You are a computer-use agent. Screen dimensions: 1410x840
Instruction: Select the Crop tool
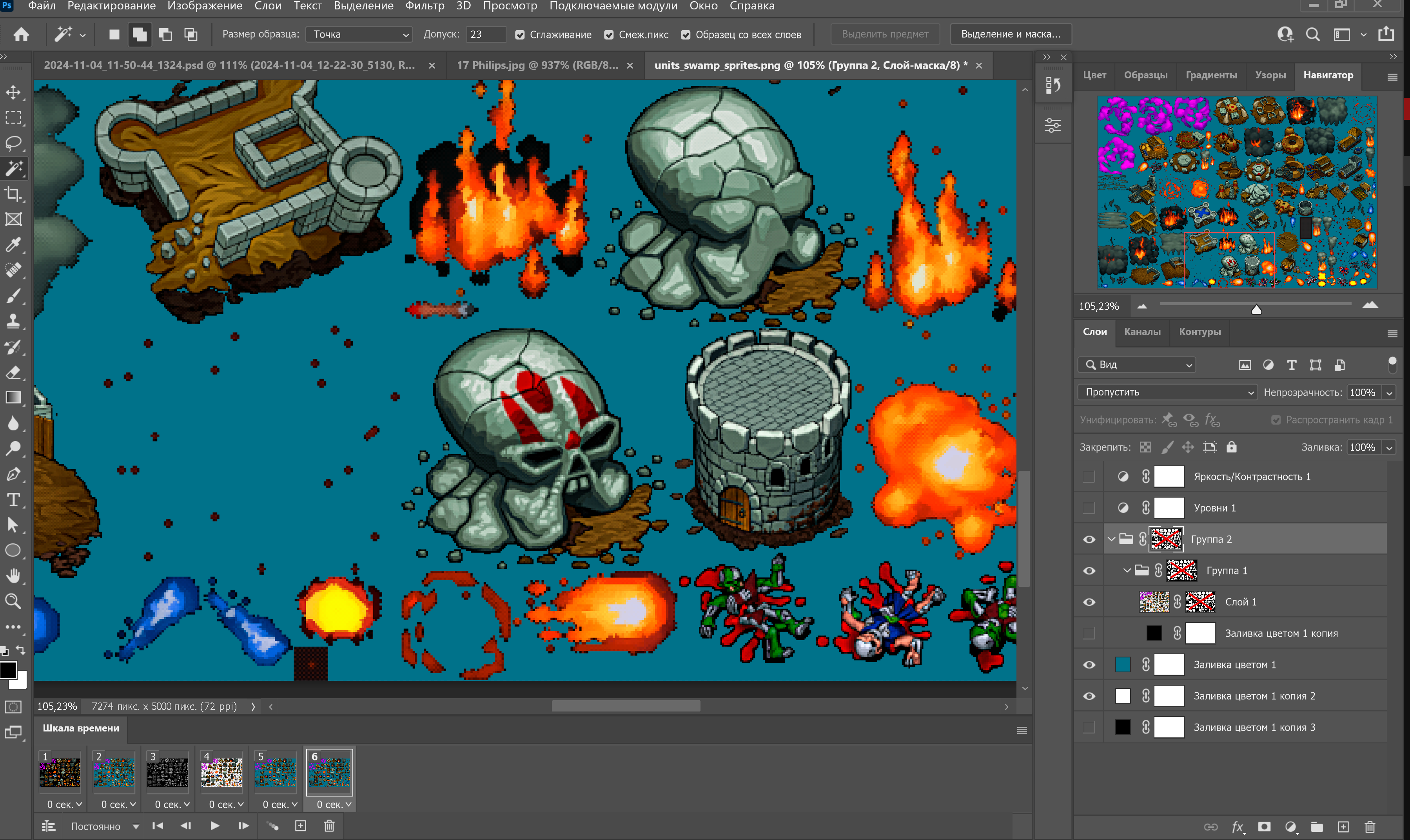point(14,194)
